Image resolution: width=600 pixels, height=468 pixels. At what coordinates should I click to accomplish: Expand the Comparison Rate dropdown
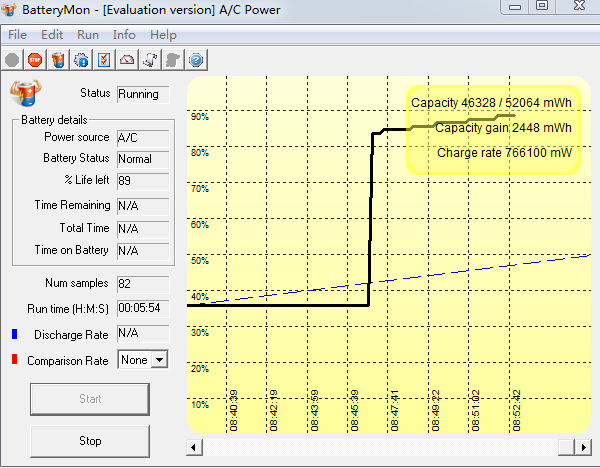click(160, 360)
